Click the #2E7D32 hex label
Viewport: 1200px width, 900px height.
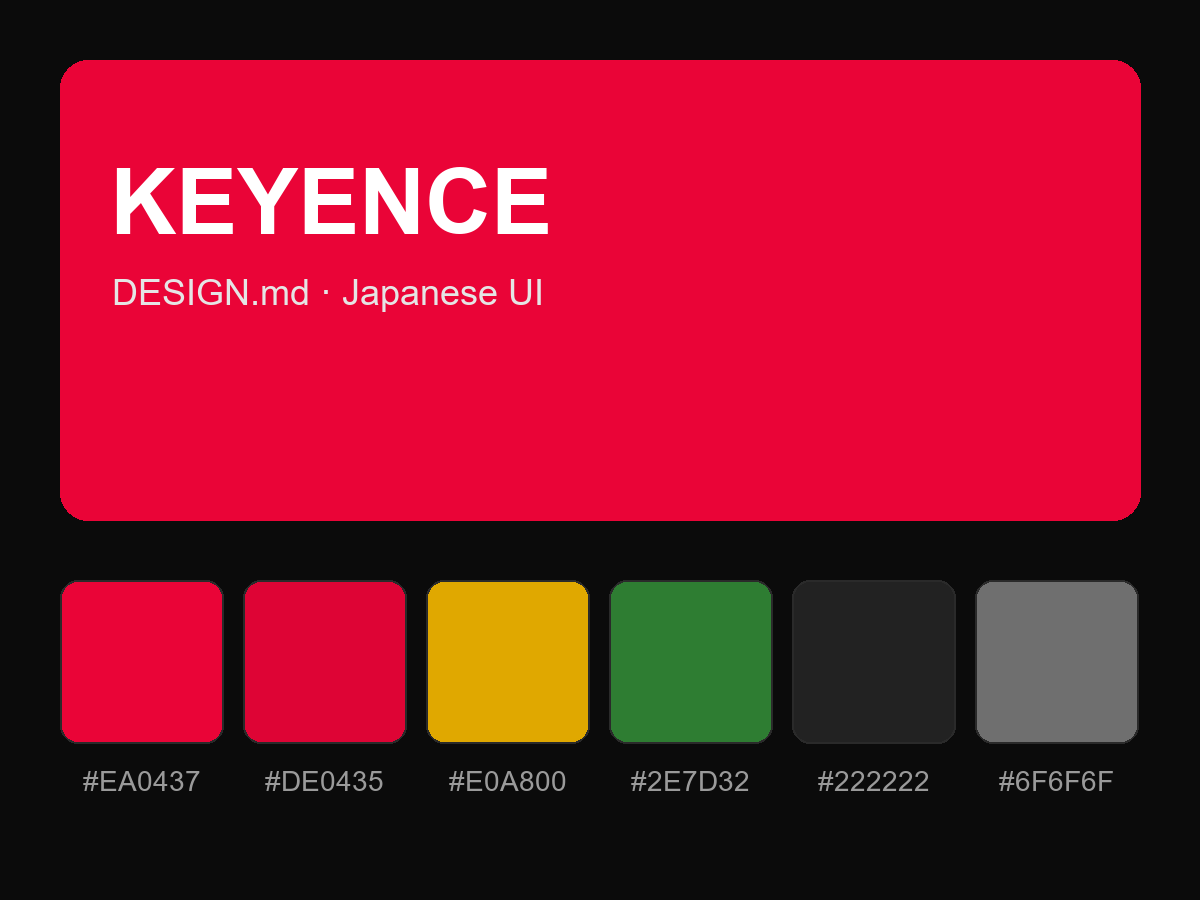[x=690, y=782]
